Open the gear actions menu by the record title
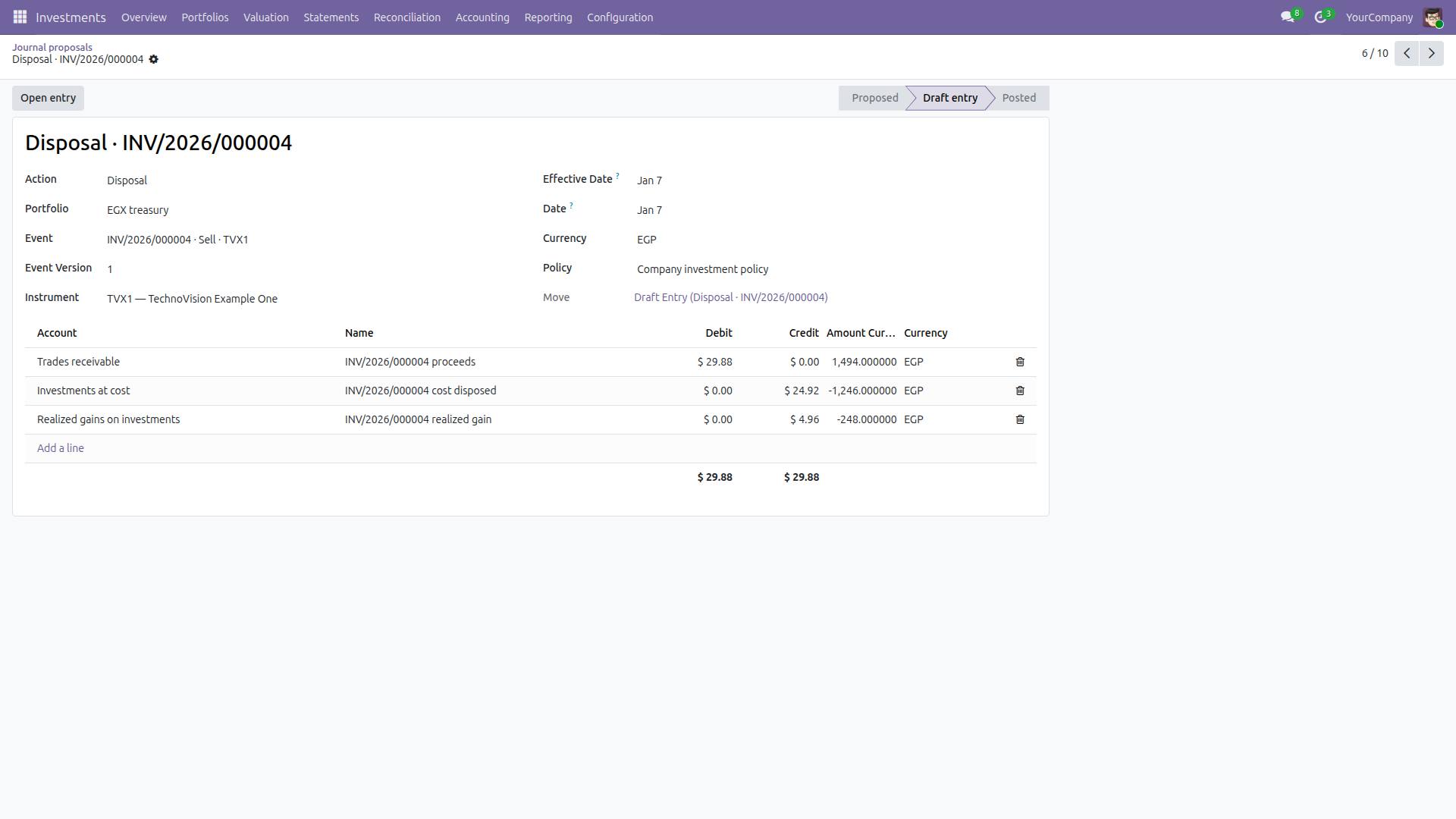The width and height of the screenshot is (1456, 819). pos(154,59)
